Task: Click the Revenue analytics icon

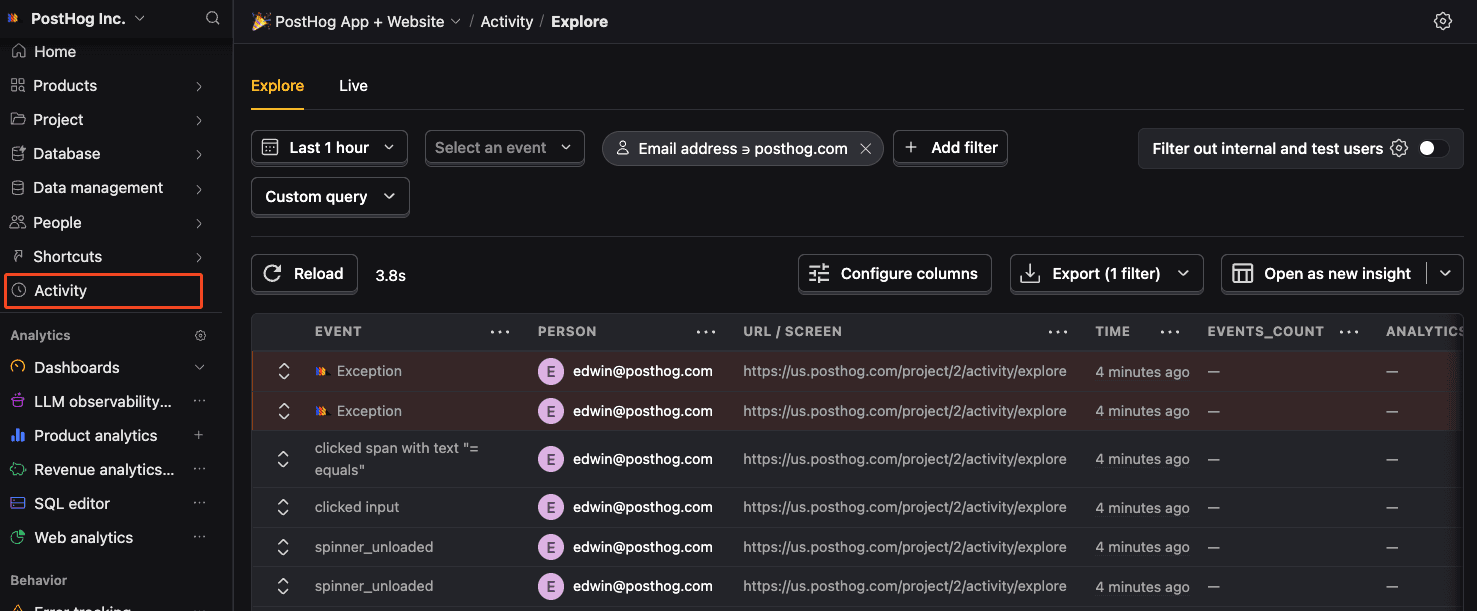Action: pos(18,469)
